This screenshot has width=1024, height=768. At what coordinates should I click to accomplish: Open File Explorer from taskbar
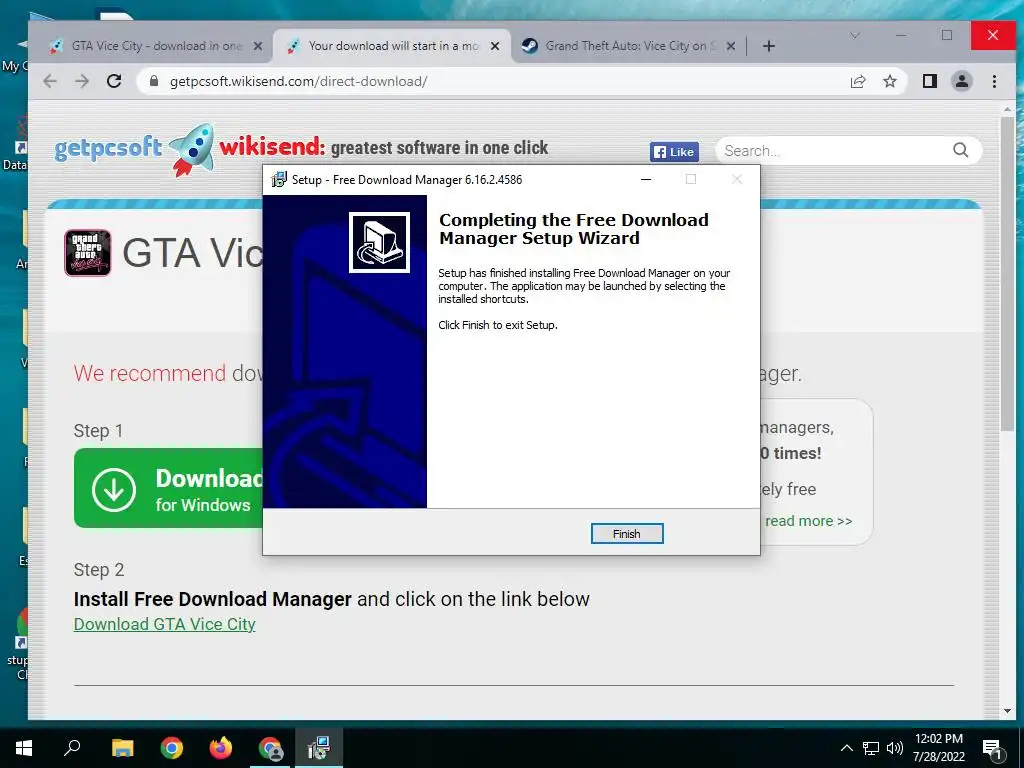tap(122, 748)
